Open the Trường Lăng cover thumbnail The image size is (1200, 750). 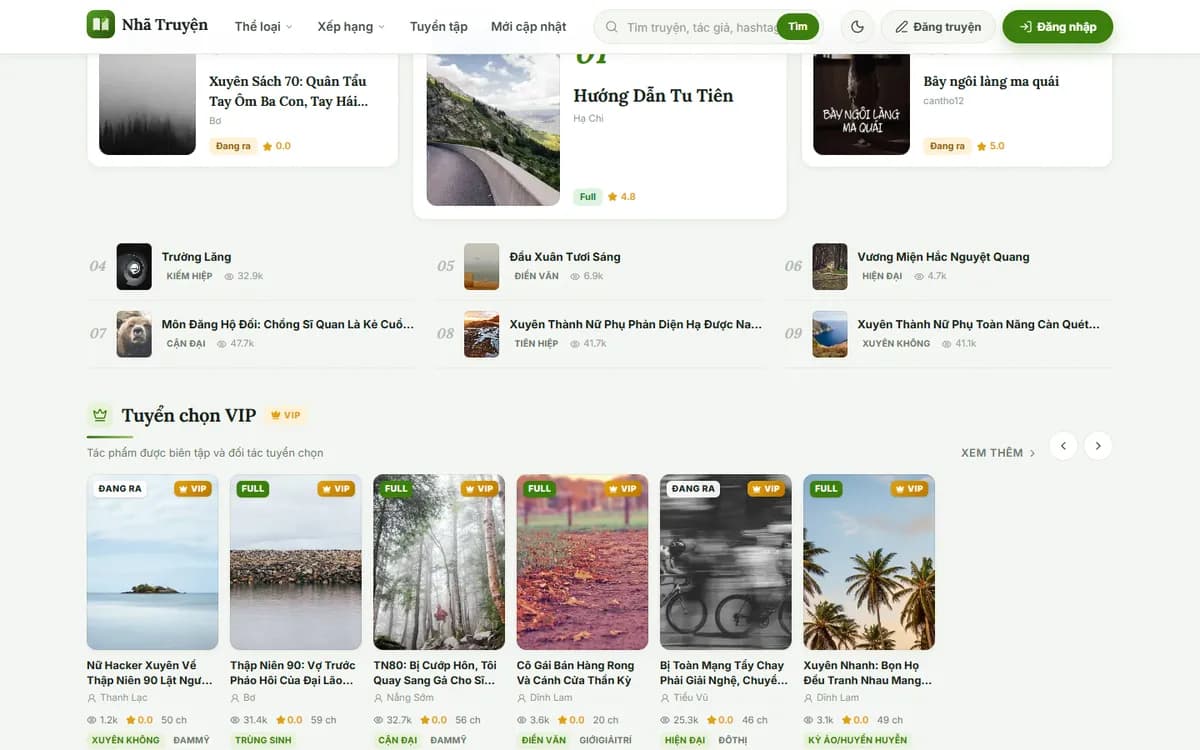coord(134,267)
